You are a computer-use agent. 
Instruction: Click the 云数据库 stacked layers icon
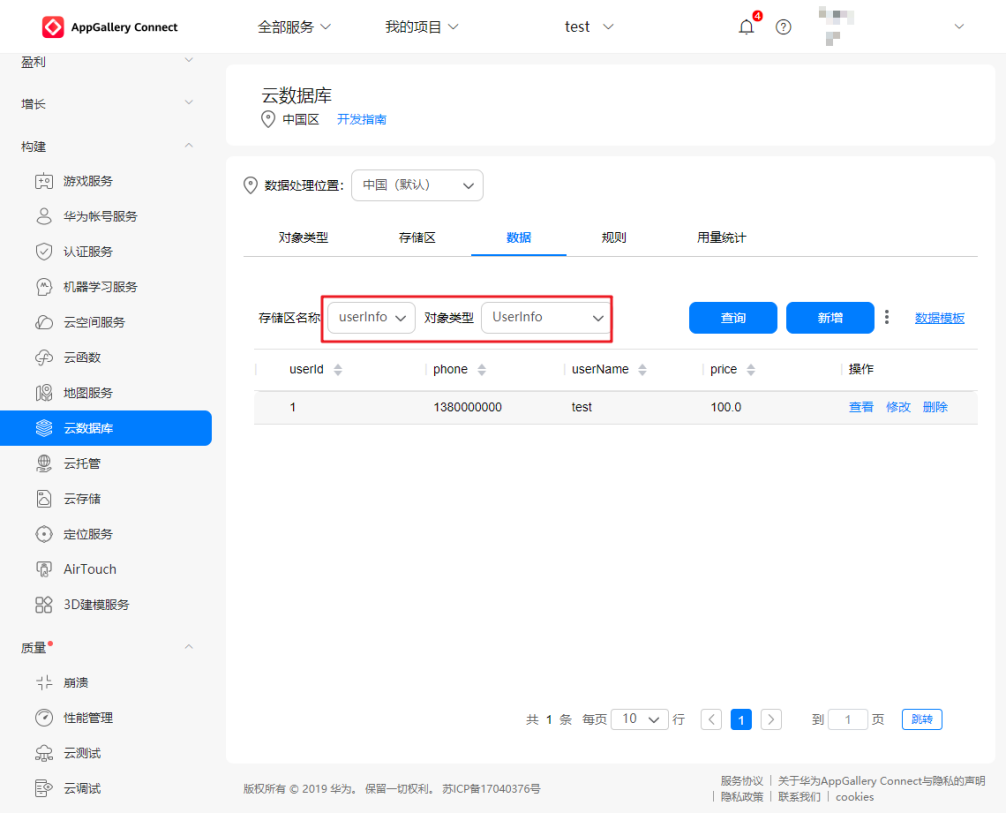tap(44, 428)
